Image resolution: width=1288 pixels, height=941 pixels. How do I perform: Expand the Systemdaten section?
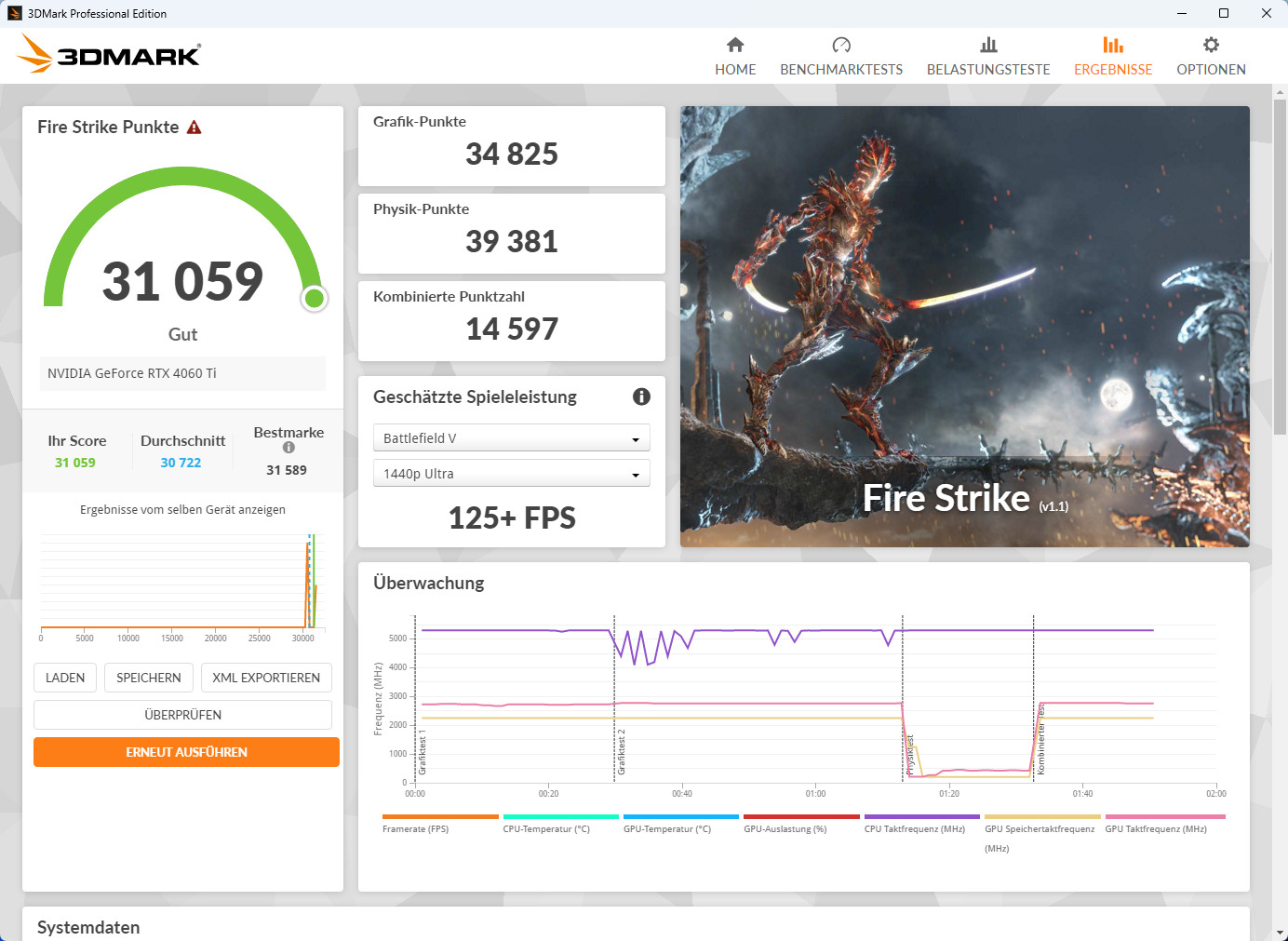pyautogui.click(x=87, y=927)
